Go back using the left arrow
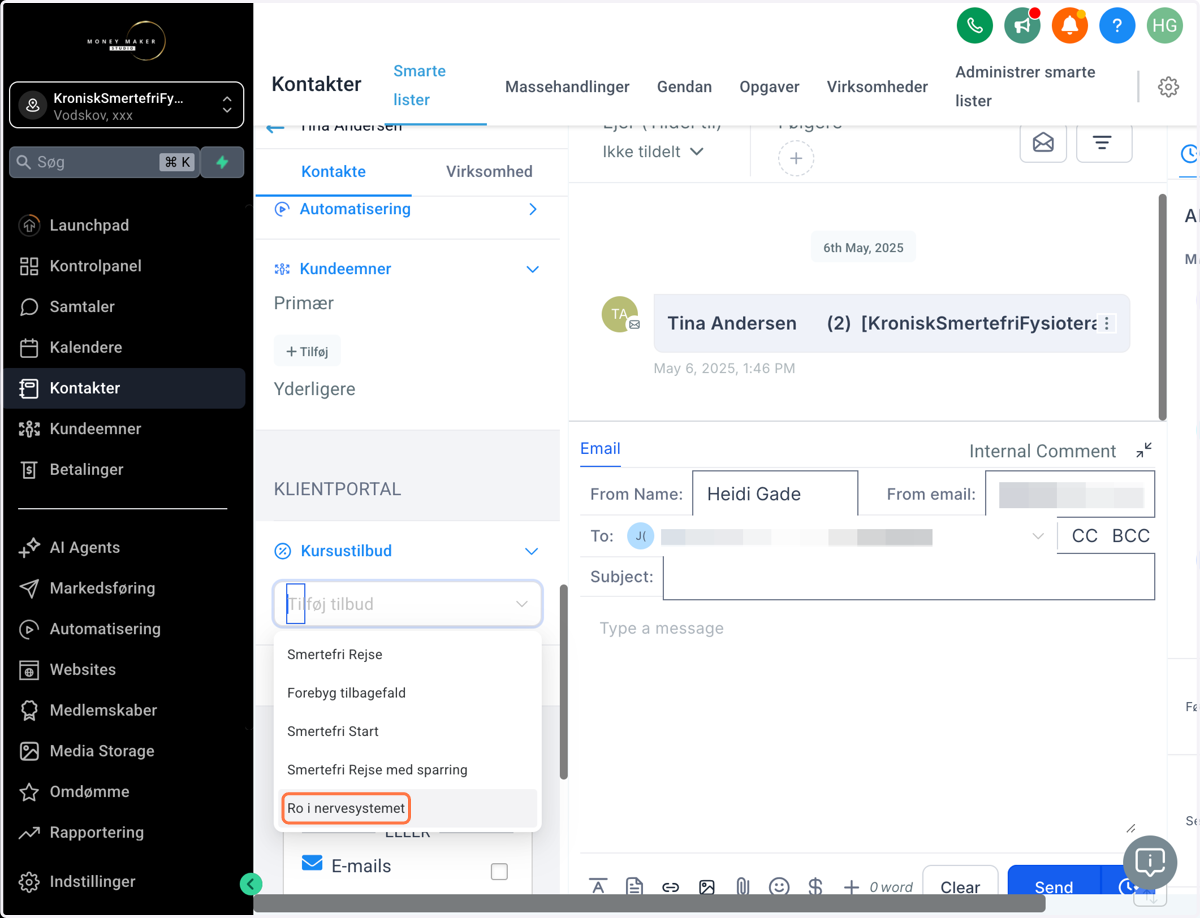1200x918 pixels. 276,128
